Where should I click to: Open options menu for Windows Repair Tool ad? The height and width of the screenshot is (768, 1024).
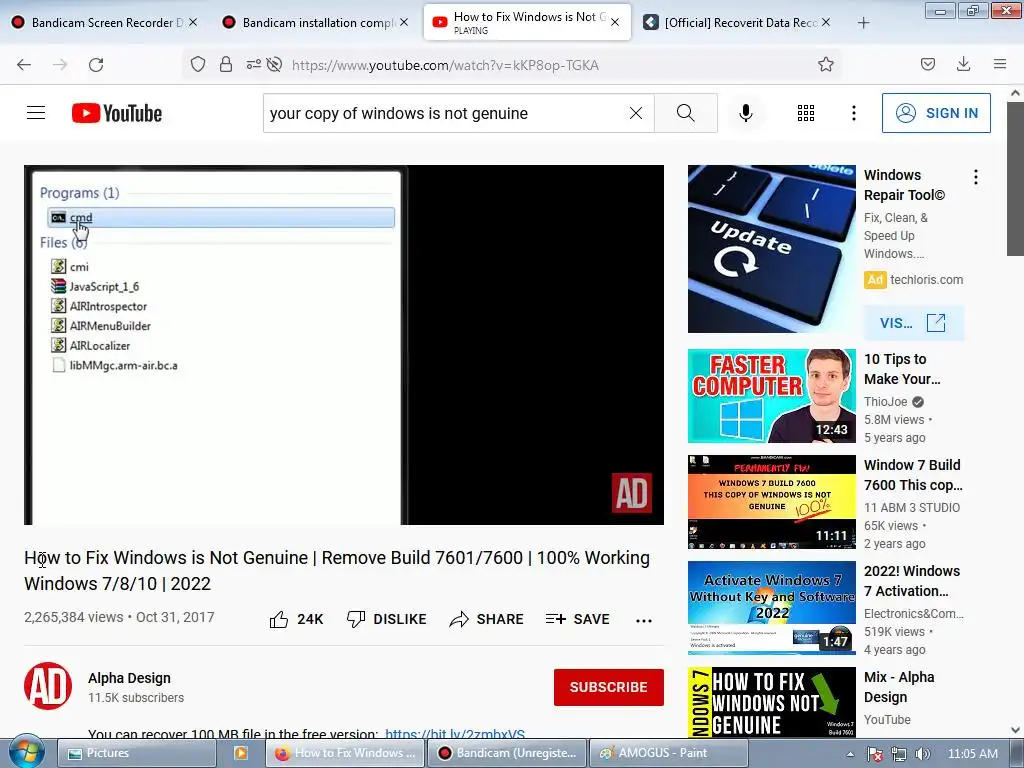pyautogui.click(x=976, y=177)
